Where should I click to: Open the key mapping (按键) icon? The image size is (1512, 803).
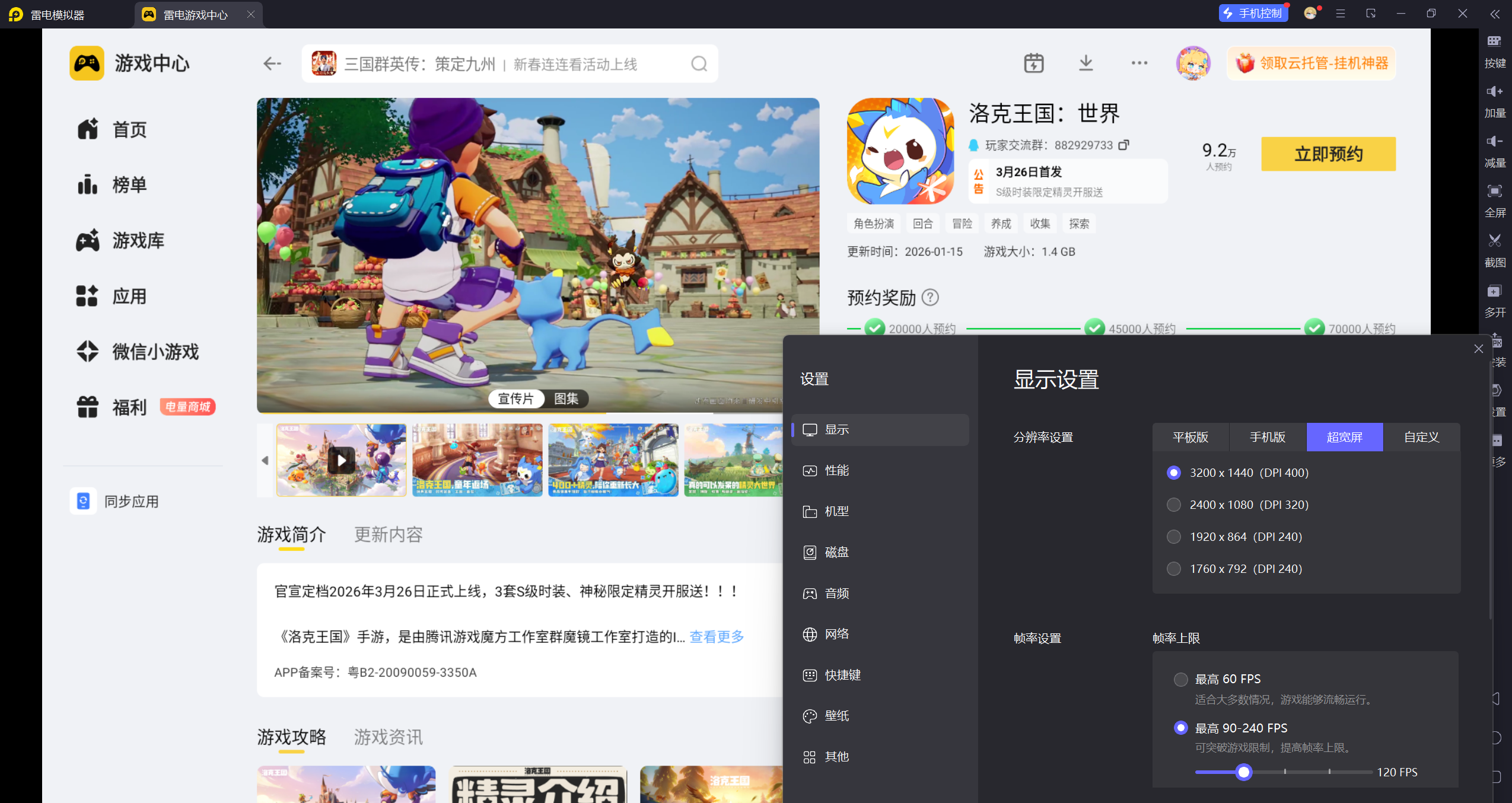[1494, 42]
